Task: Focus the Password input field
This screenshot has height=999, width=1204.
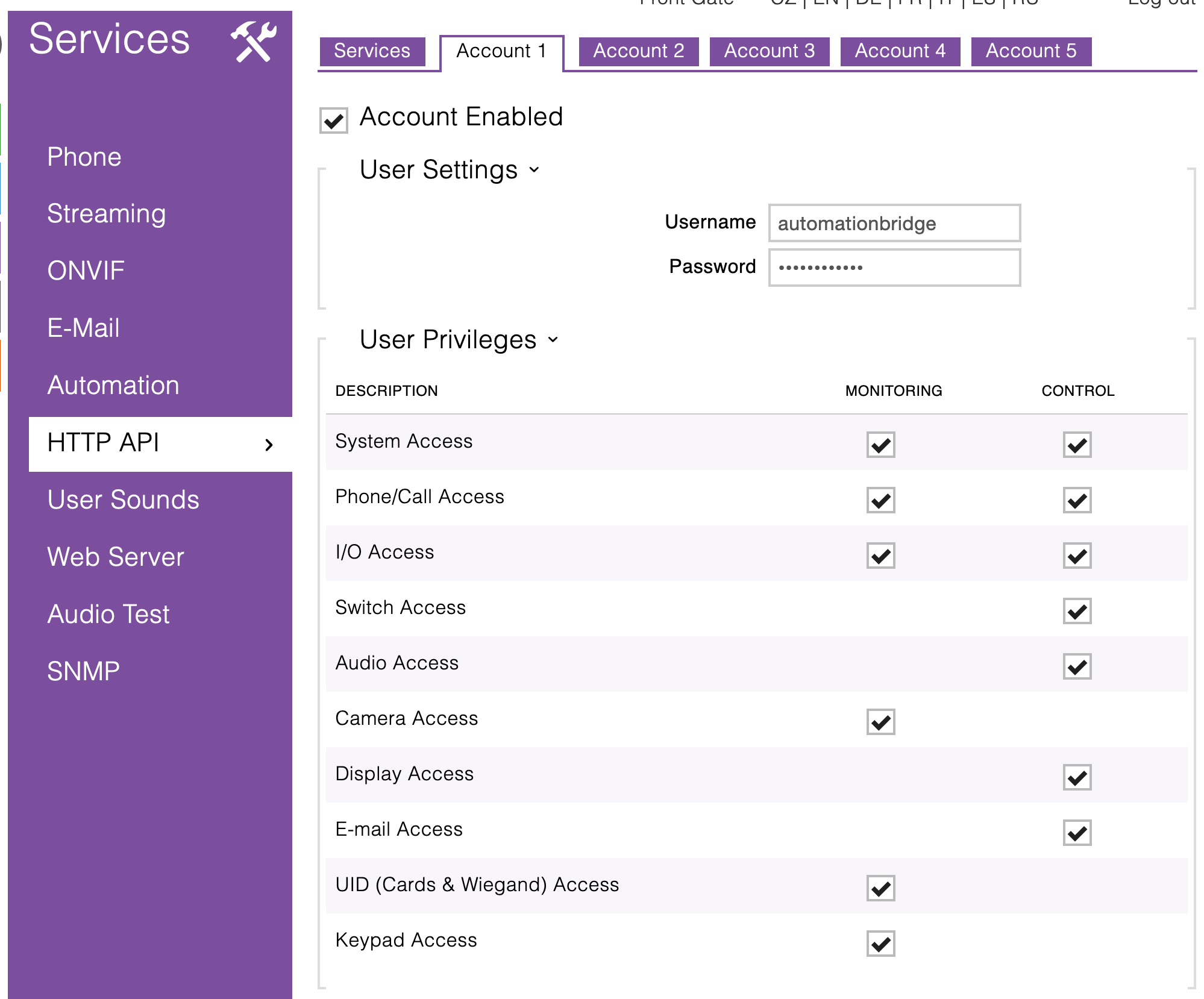Action: click(x=894, y=268)
